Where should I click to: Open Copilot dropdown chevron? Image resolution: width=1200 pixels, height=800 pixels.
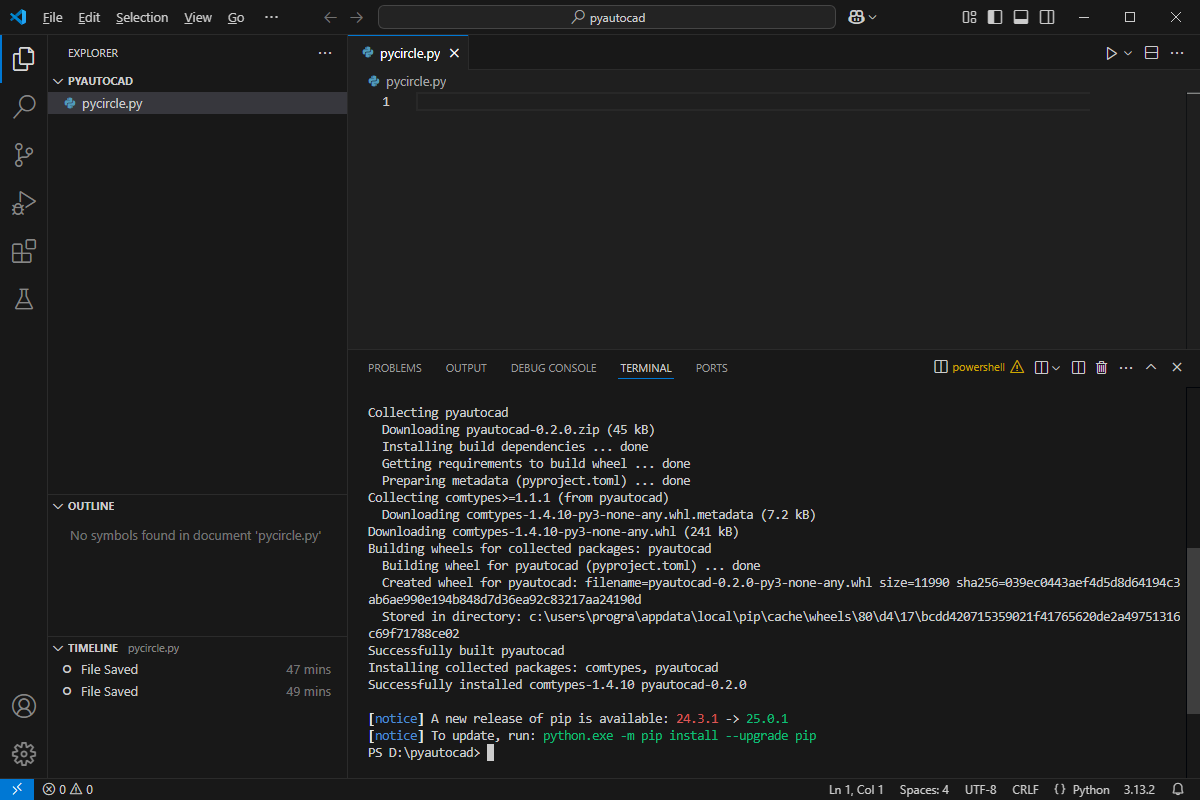tap(873, 17)
